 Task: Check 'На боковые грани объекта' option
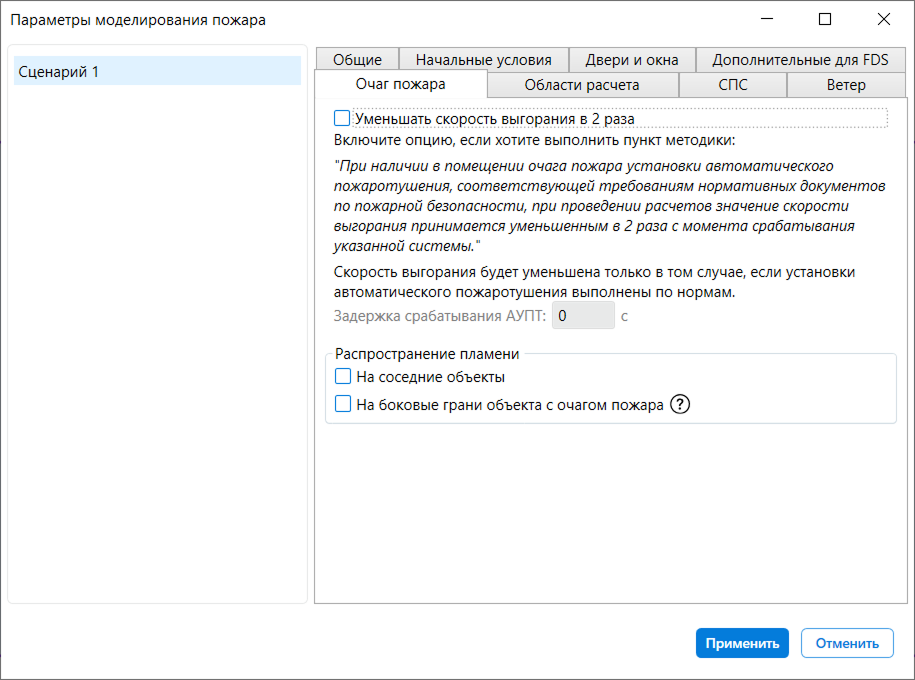343,404
